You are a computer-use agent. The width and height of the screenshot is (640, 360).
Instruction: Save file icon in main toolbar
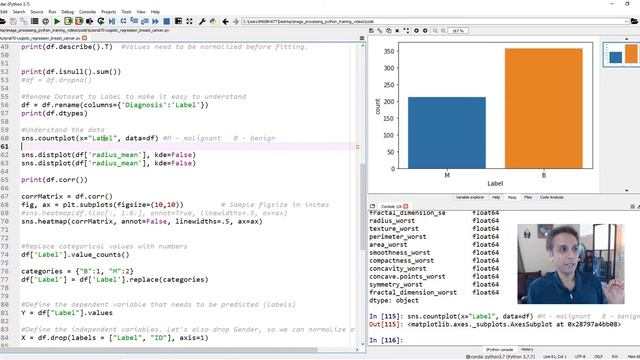pos(13,21)
